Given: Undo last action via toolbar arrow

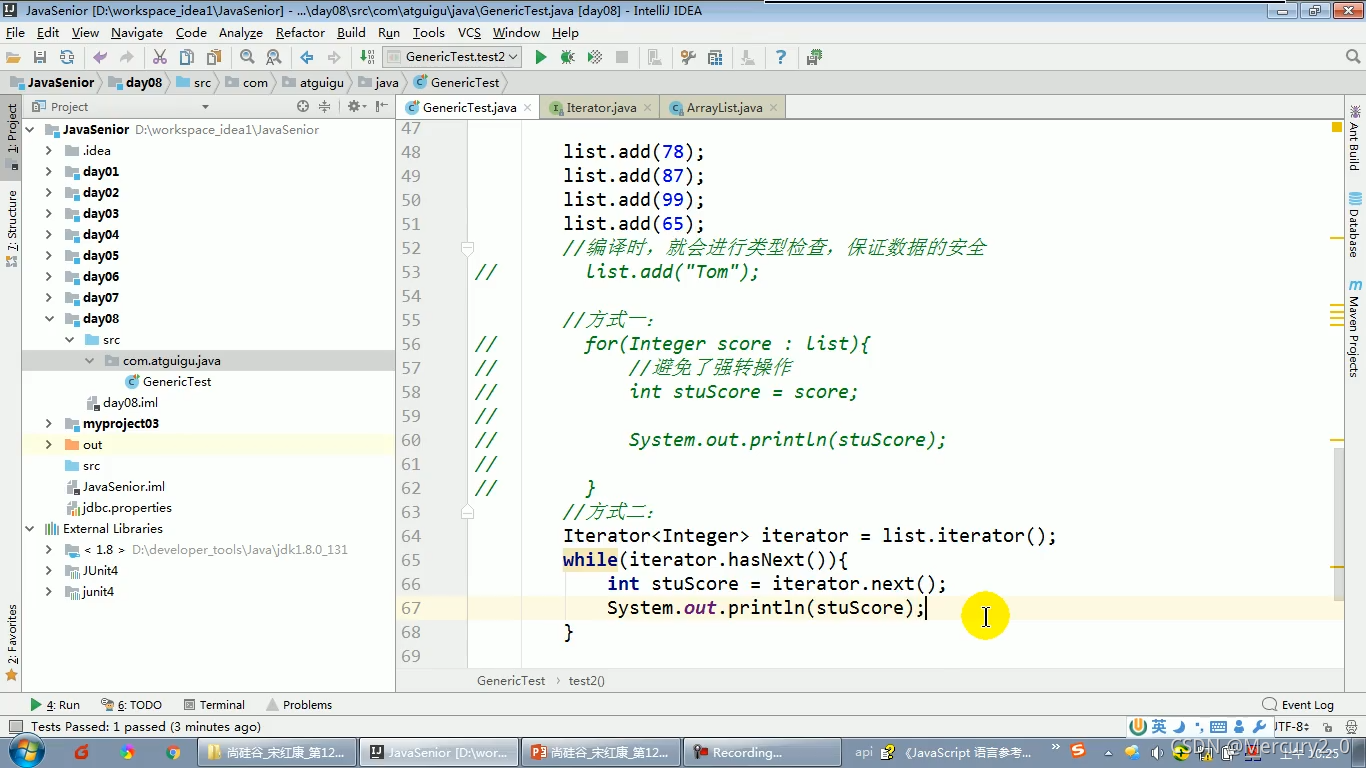Looking at the screenshot, I should pos(100,57).
